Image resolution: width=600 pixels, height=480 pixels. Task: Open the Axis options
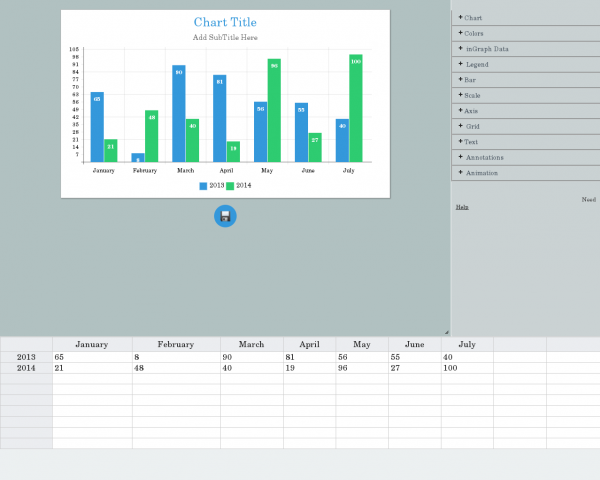coord(470,111)
